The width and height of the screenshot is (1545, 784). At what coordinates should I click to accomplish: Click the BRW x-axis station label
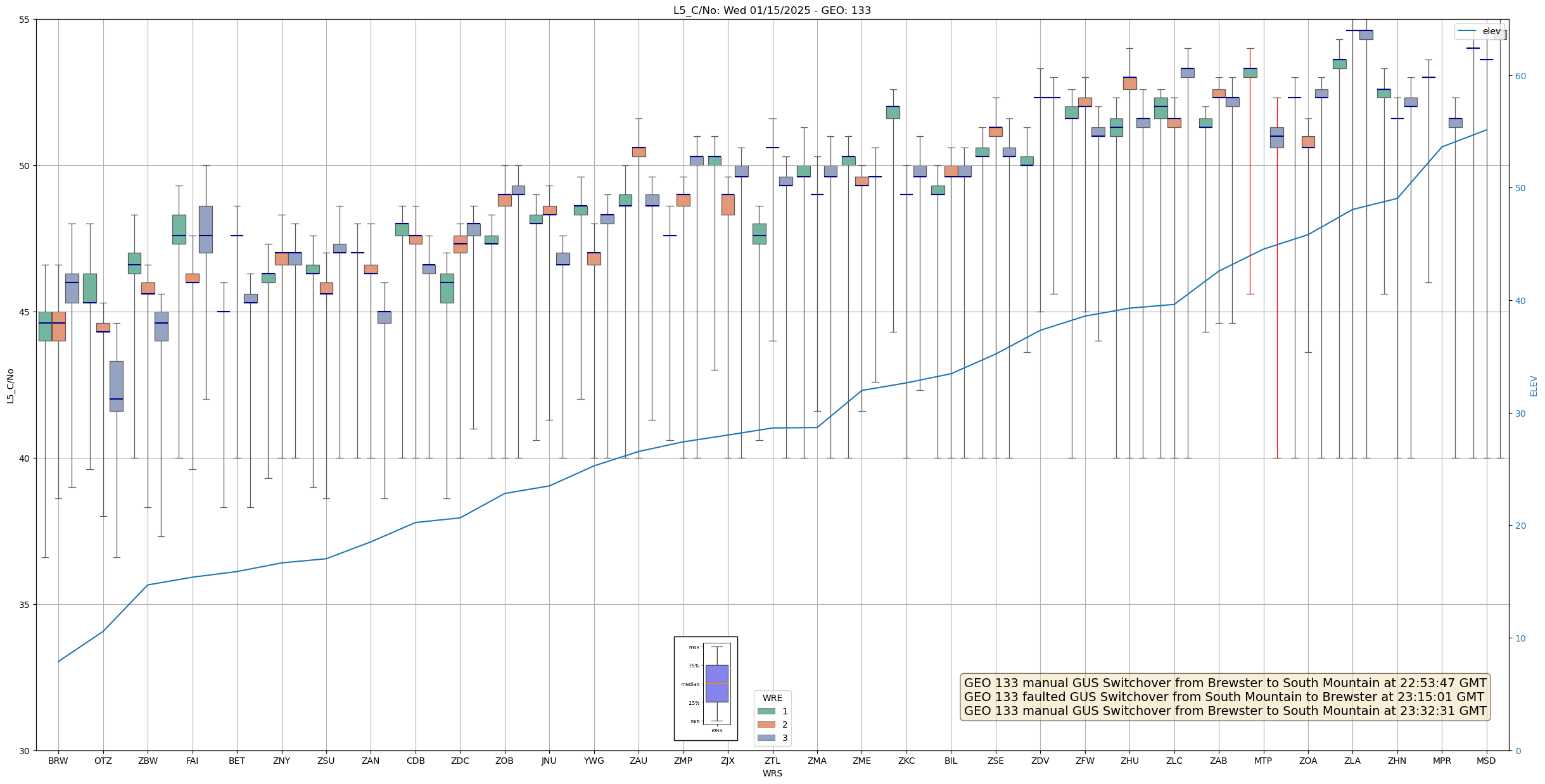(58, 761)
